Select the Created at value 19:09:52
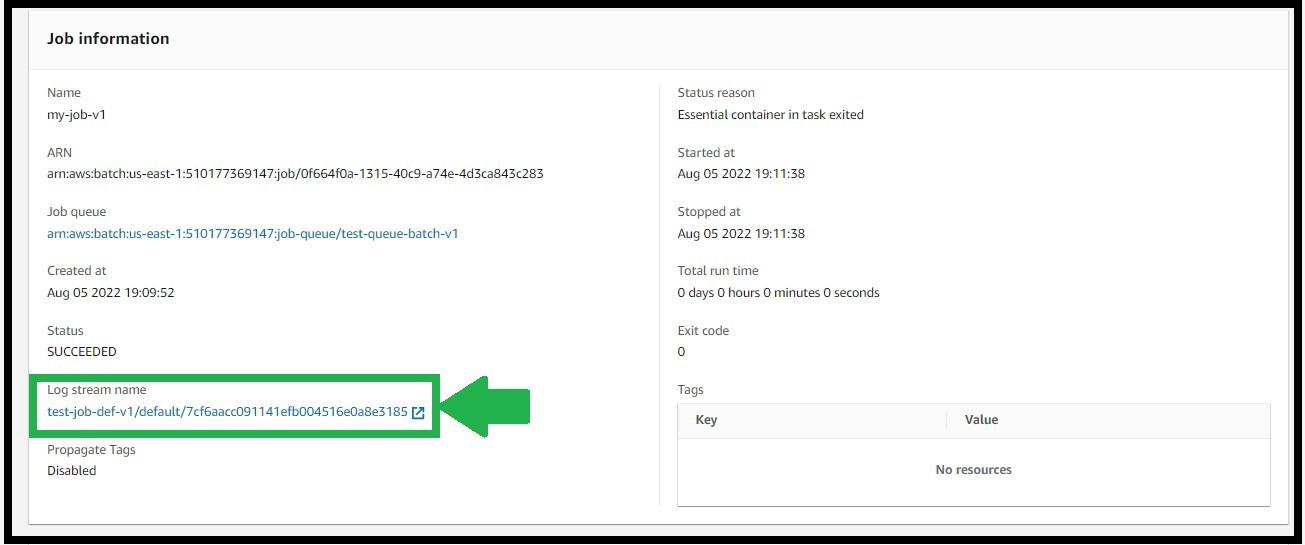 tap(111, 293)
